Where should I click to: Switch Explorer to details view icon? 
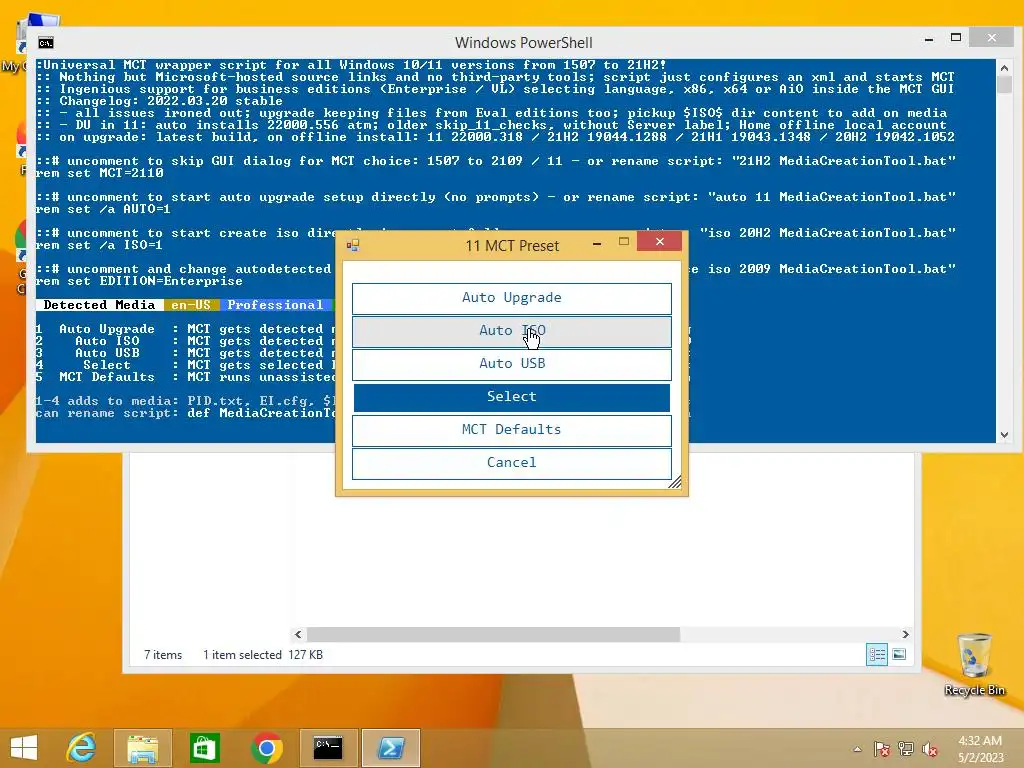point(876,654)
